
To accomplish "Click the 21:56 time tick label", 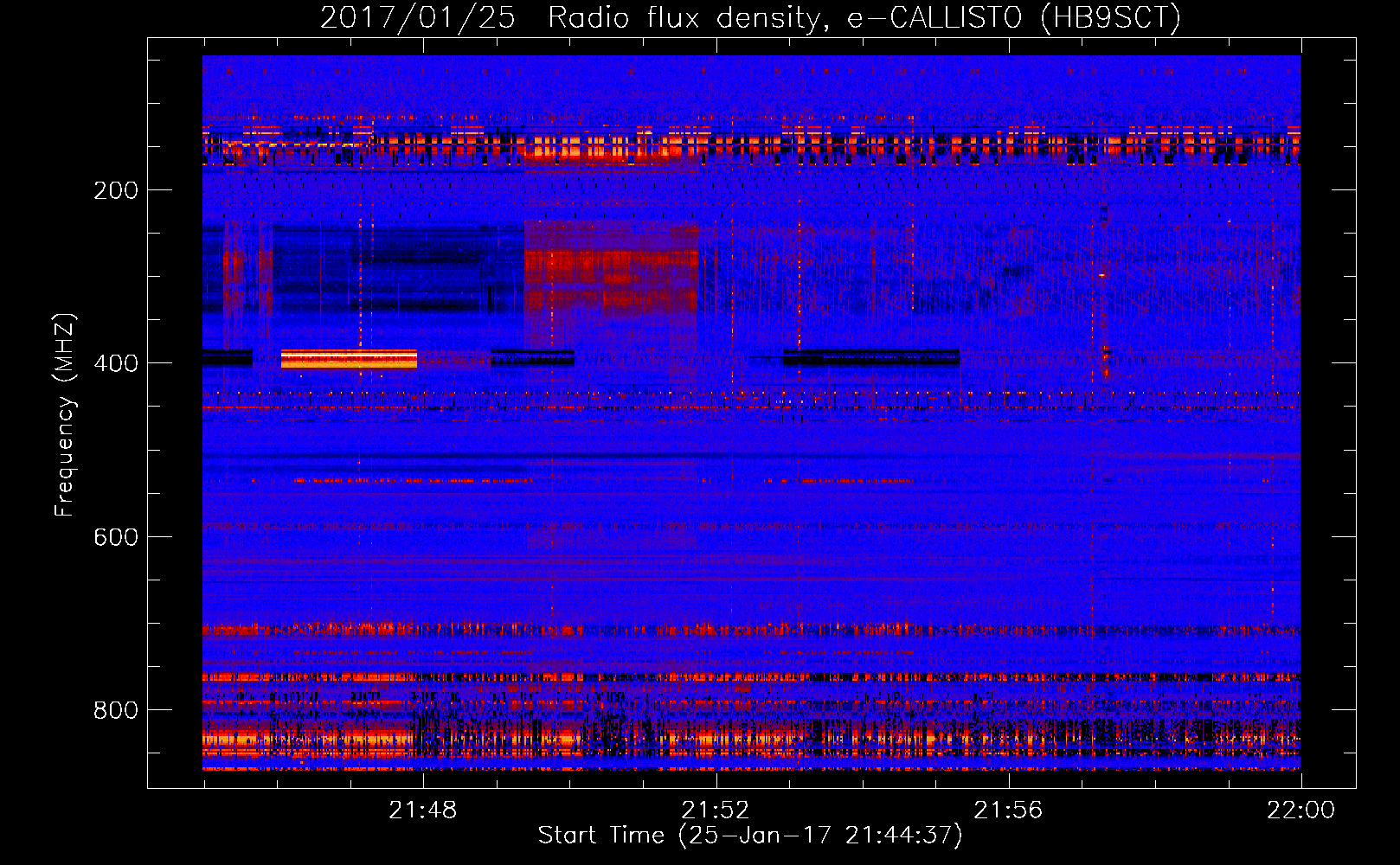I will [1008, 811].
